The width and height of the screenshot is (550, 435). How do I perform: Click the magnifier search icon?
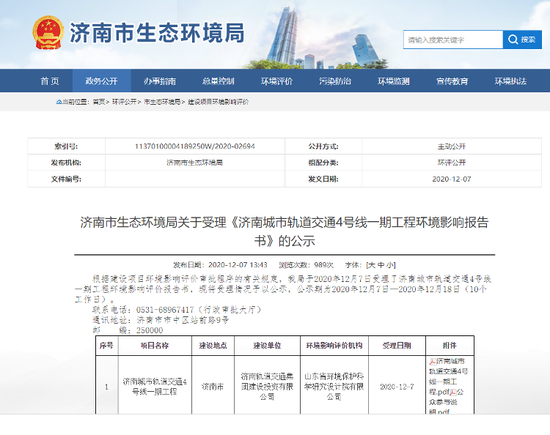(x=513, y=40)
